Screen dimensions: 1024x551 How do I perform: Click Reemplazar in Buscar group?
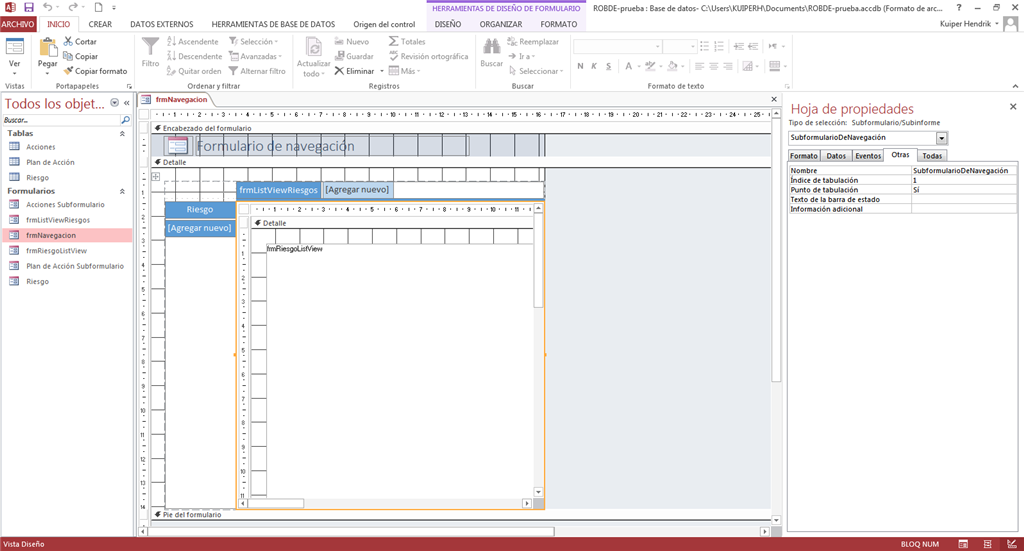(533, 41)
